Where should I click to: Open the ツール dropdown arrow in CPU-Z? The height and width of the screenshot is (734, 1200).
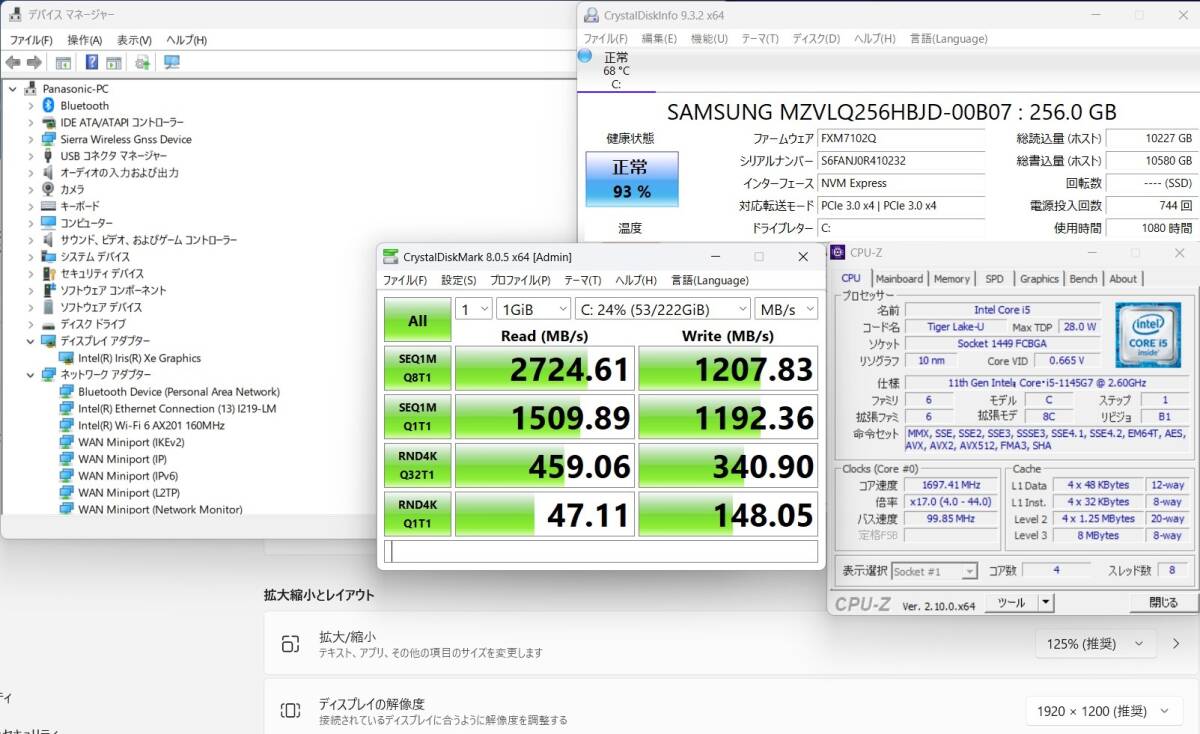pos(1045,602)
